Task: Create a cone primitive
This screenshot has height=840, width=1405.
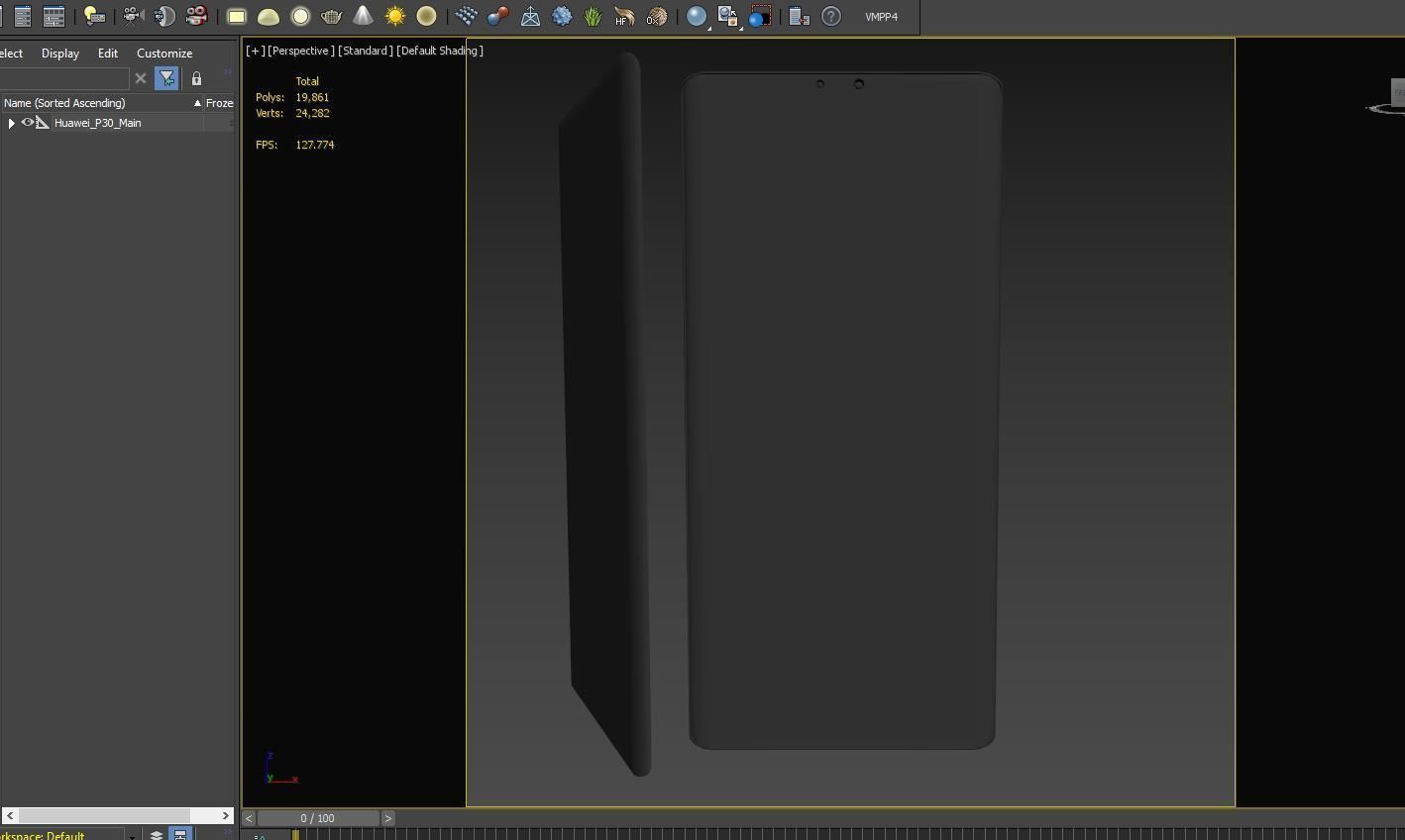Action: click(364, 17)
